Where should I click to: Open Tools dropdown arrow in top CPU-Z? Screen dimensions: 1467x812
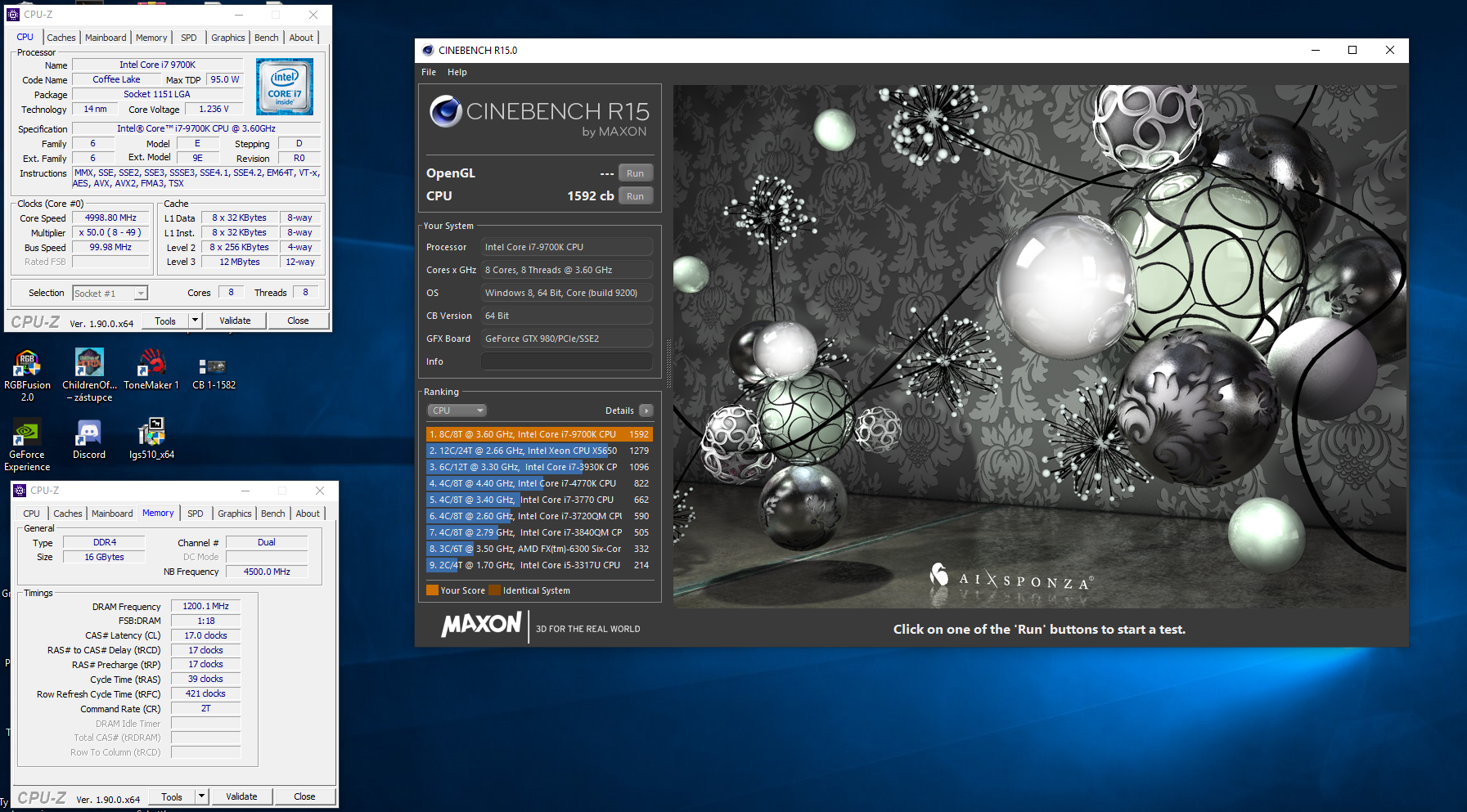pyautogui.click(x=196, y=321)
